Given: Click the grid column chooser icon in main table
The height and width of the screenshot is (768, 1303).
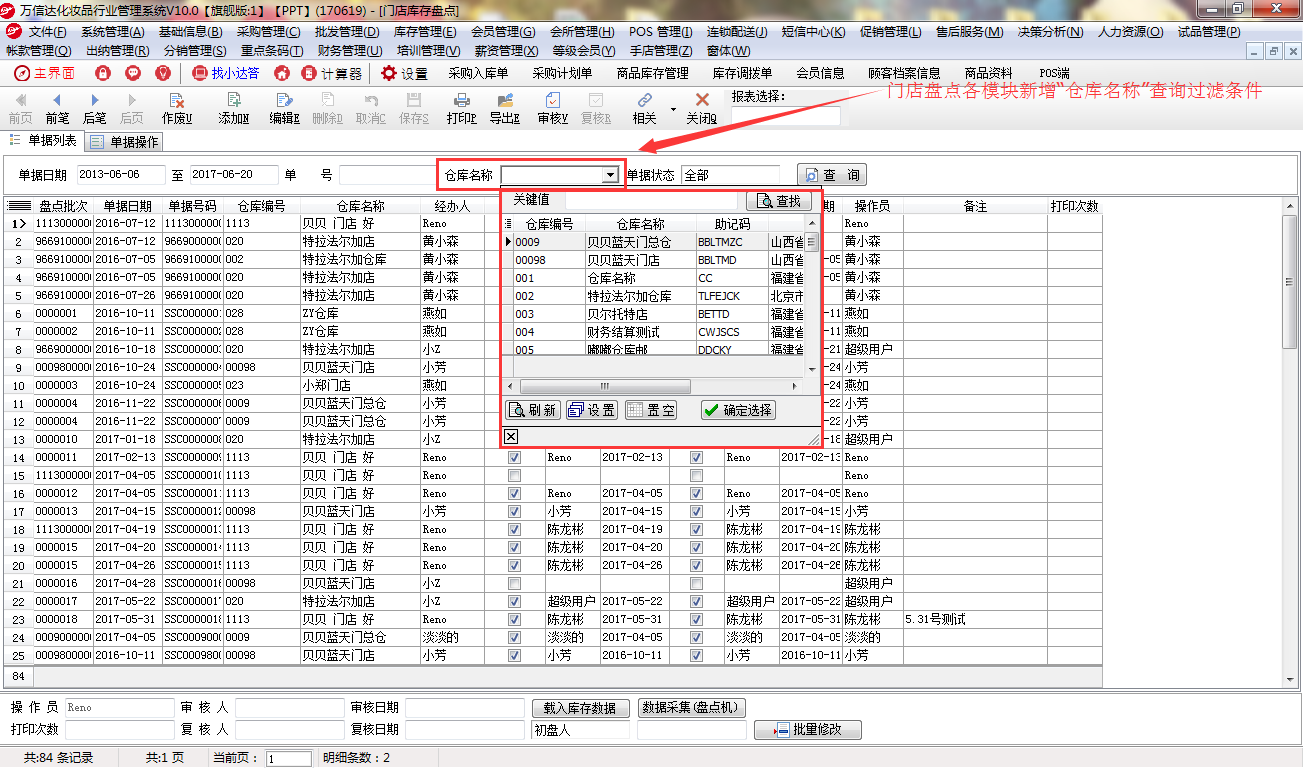Looking at the screenshot, I should pyautogui.click(x=19, y=206).
